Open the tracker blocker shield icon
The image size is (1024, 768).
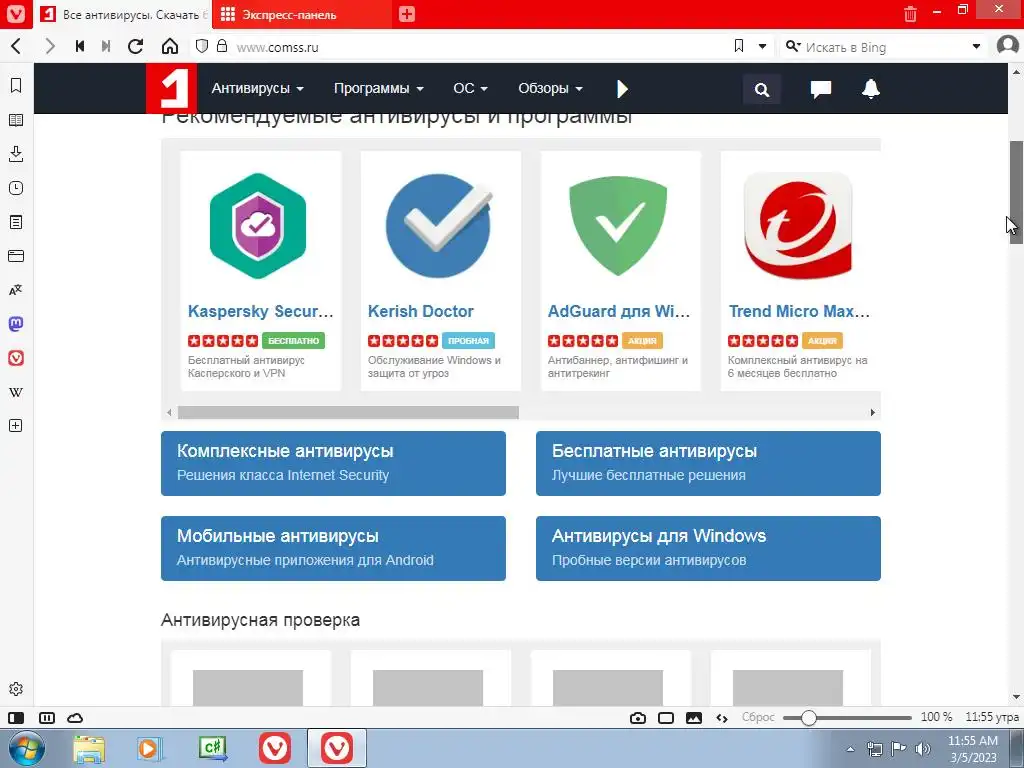202,46
